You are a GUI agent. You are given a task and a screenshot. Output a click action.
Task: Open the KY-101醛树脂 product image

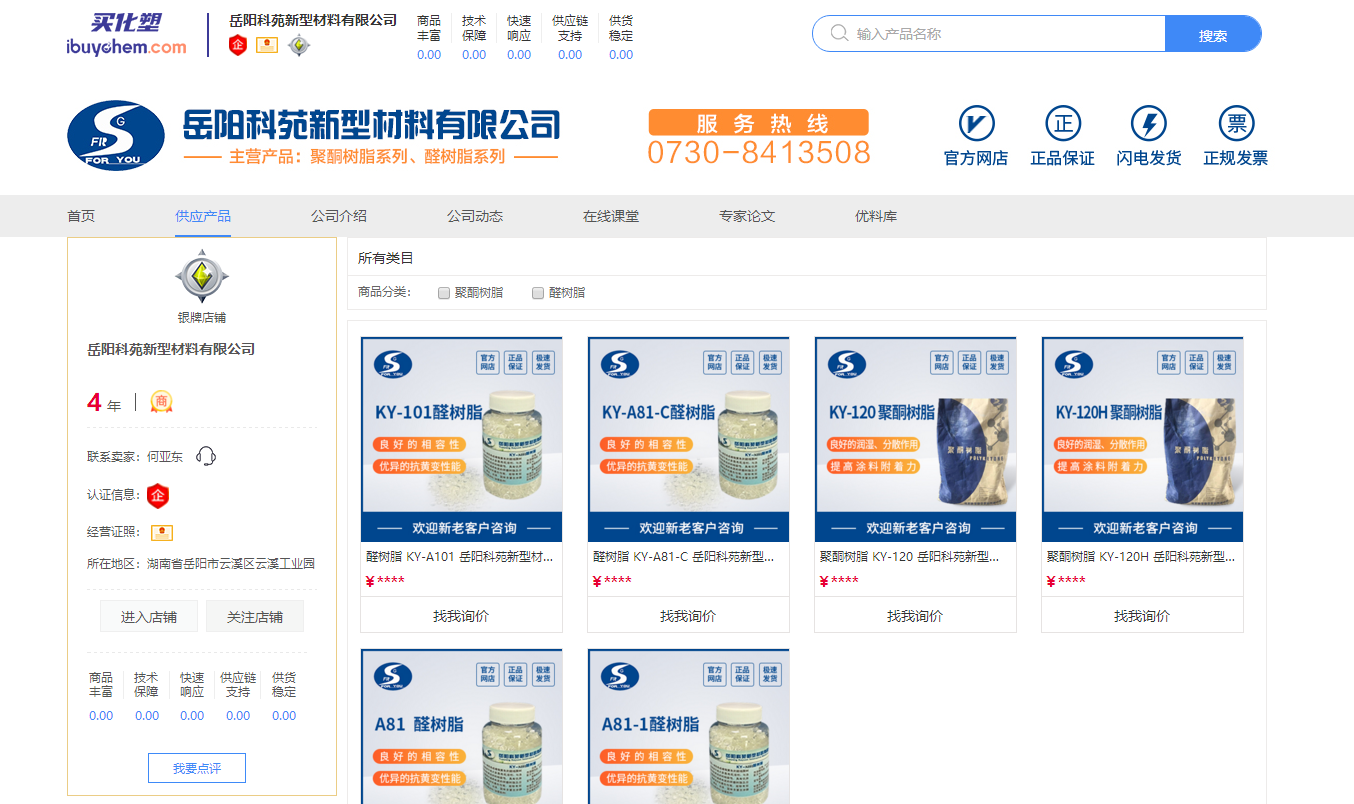coord(461,439)
